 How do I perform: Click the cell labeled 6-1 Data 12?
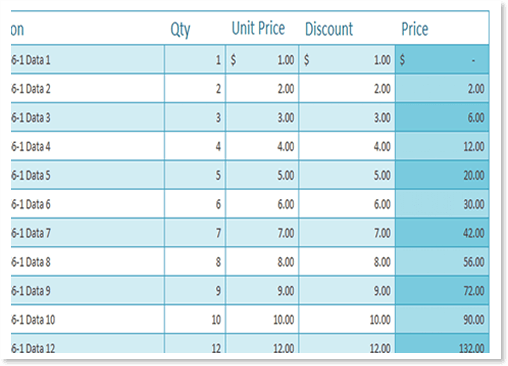point(87,344)
